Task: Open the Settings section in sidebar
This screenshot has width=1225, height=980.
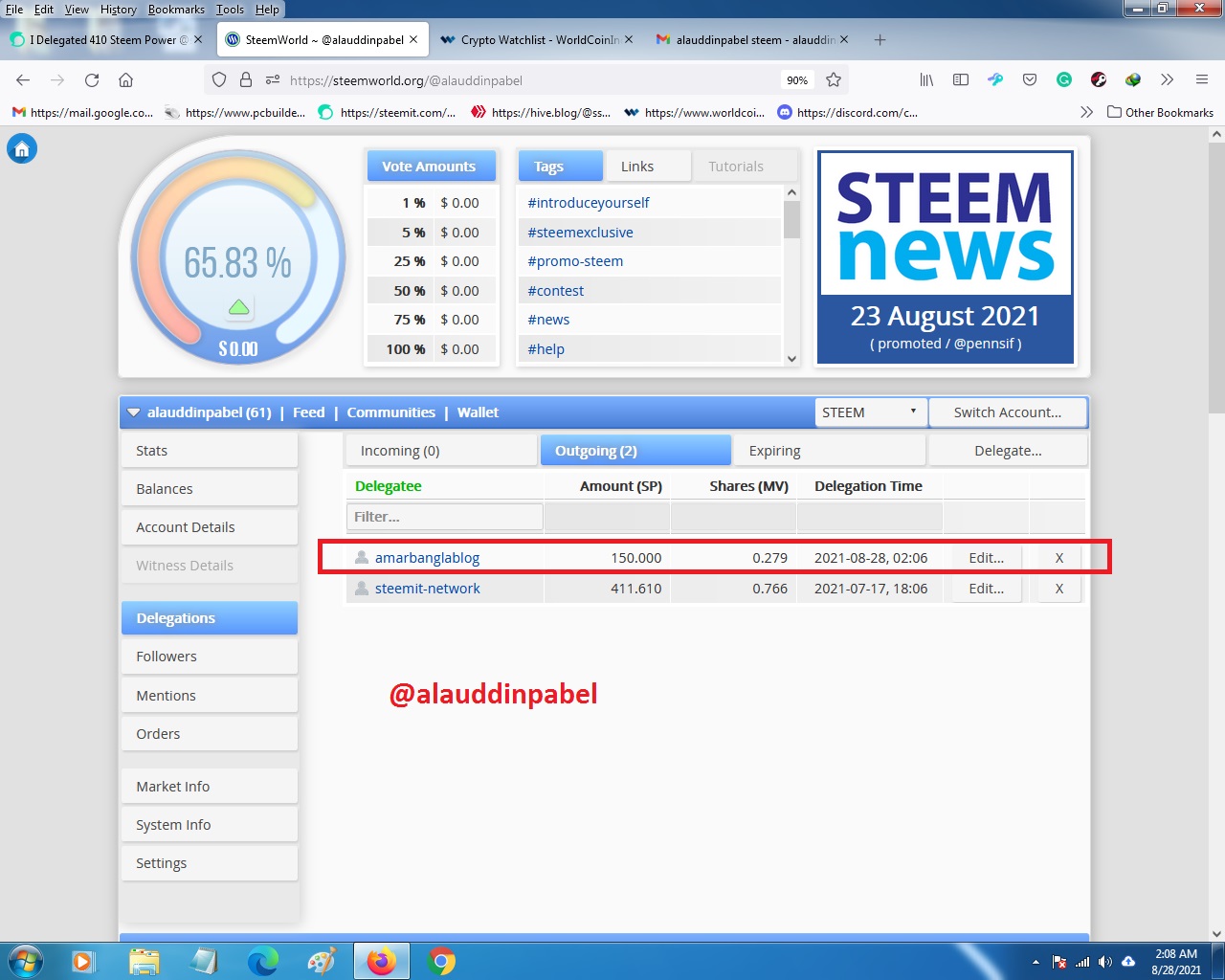Action: (x=210, y=863)
